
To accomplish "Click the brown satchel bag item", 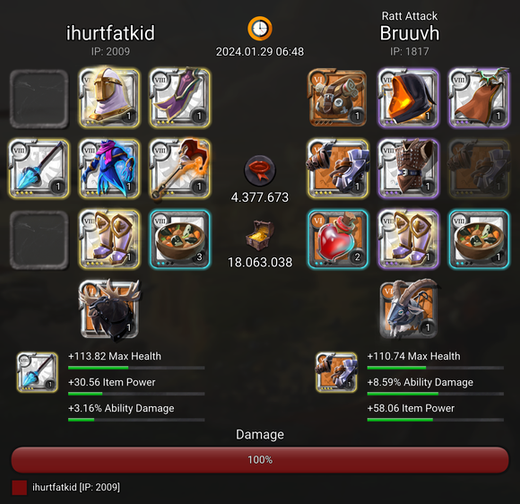I will [338, 98].
